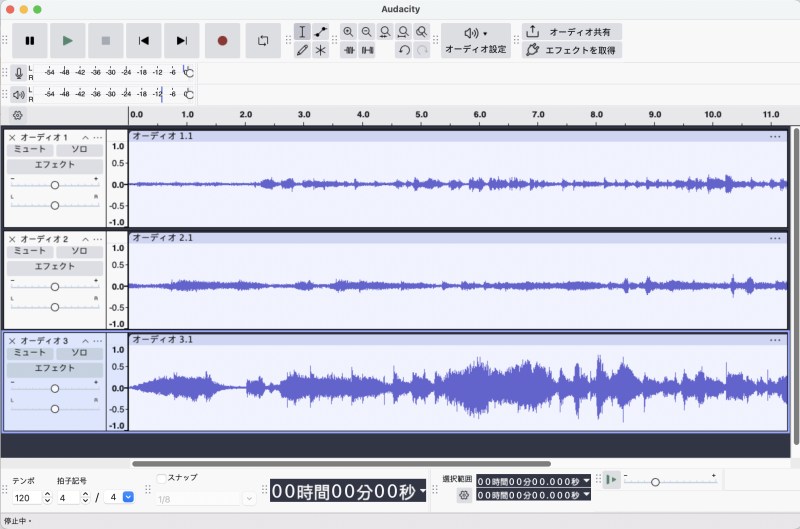Viewport: 800px width, 529px height.
Task: Click the speaker playback meter icon
Action: click(19, 95)
